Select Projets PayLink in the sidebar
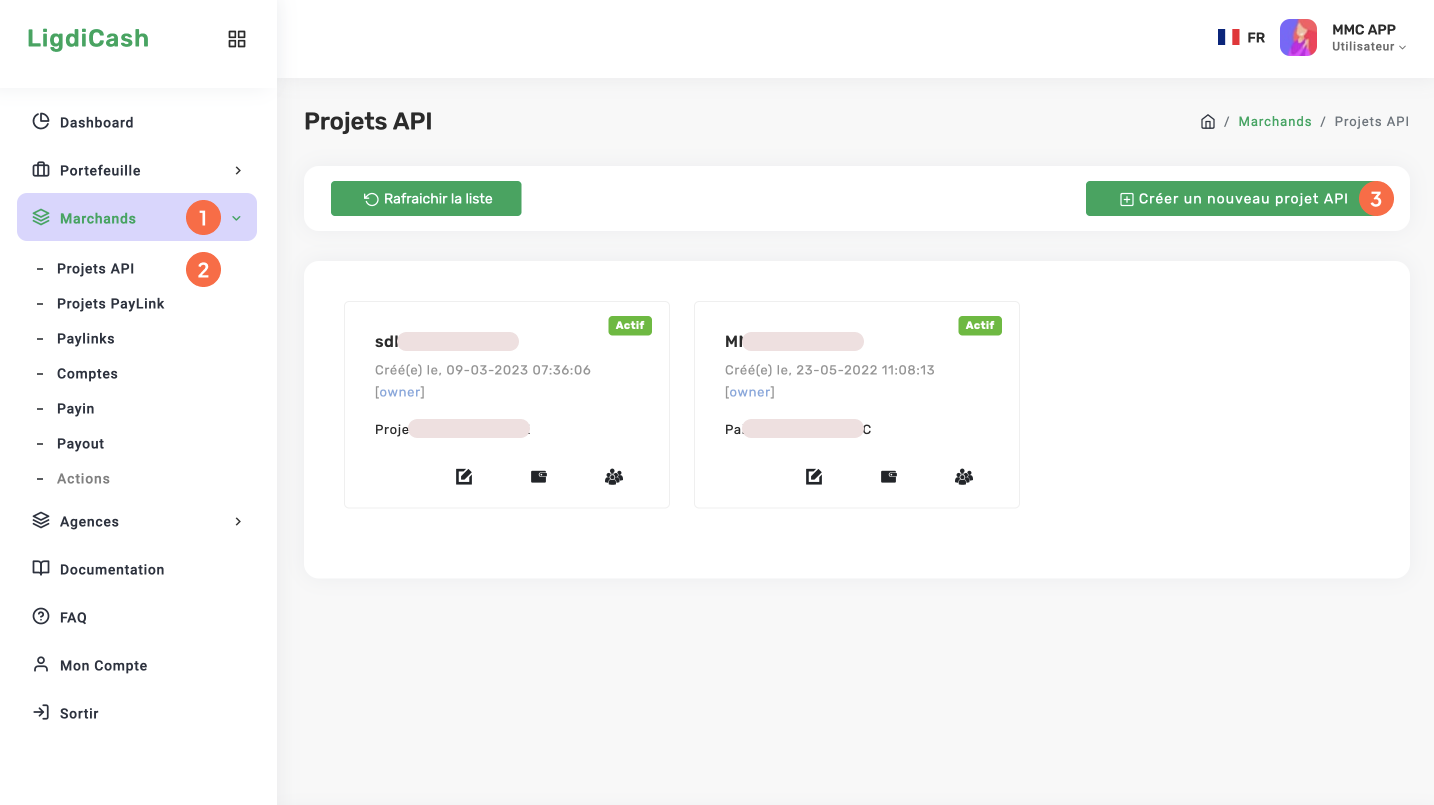Viewport: 1434px width, 805px height. click(110, 303)
